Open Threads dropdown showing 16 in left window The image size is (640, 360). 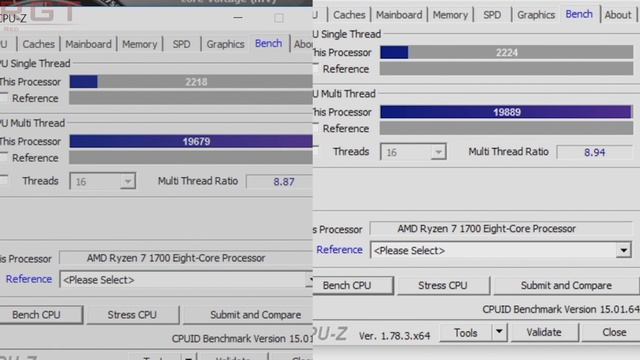[x=103, y=181]
